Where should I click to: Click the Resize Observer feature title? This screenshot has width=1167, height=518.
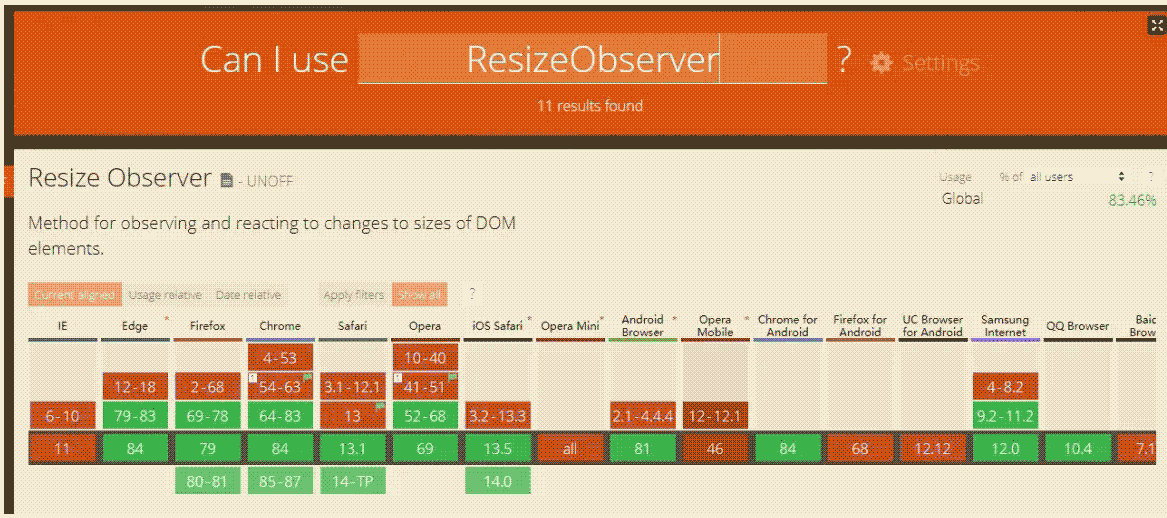(120, 178)
